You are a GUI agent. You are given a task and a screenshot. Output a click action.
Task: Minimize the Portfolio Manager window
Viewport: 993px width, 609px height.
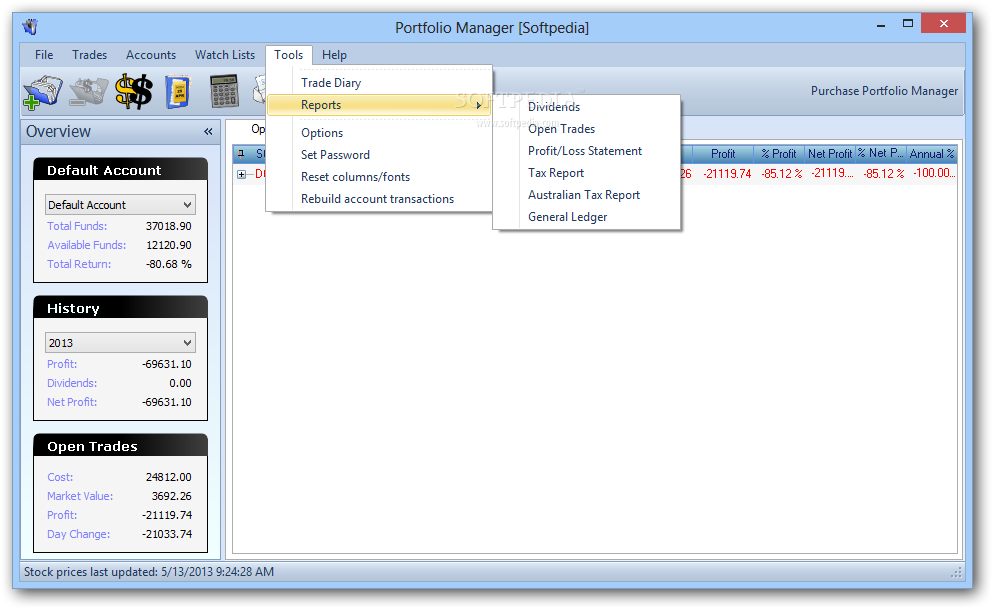pyautogui.click(x=881, y=25)
